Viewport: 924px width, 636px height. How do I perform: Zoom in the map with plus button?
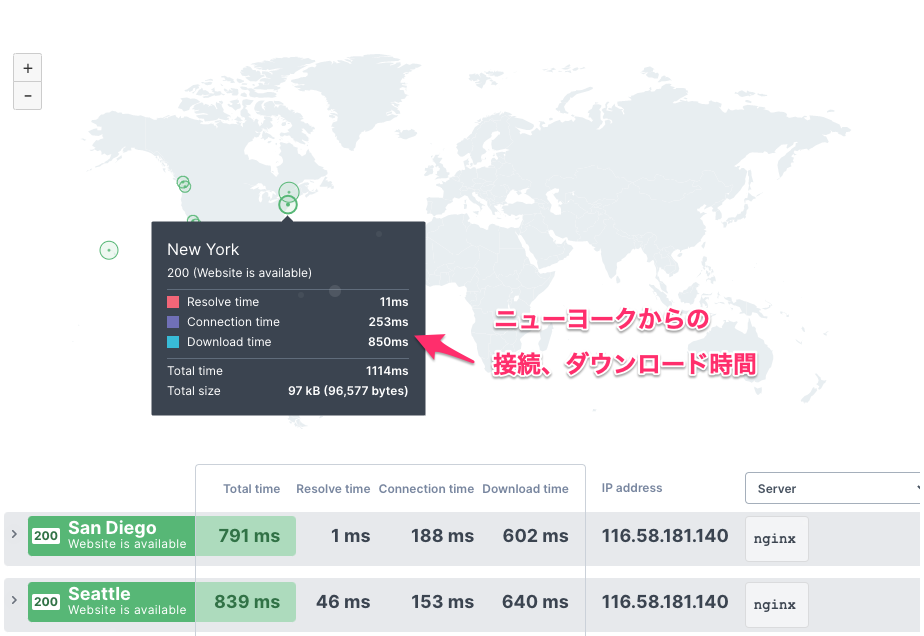[x=27, y=68]
